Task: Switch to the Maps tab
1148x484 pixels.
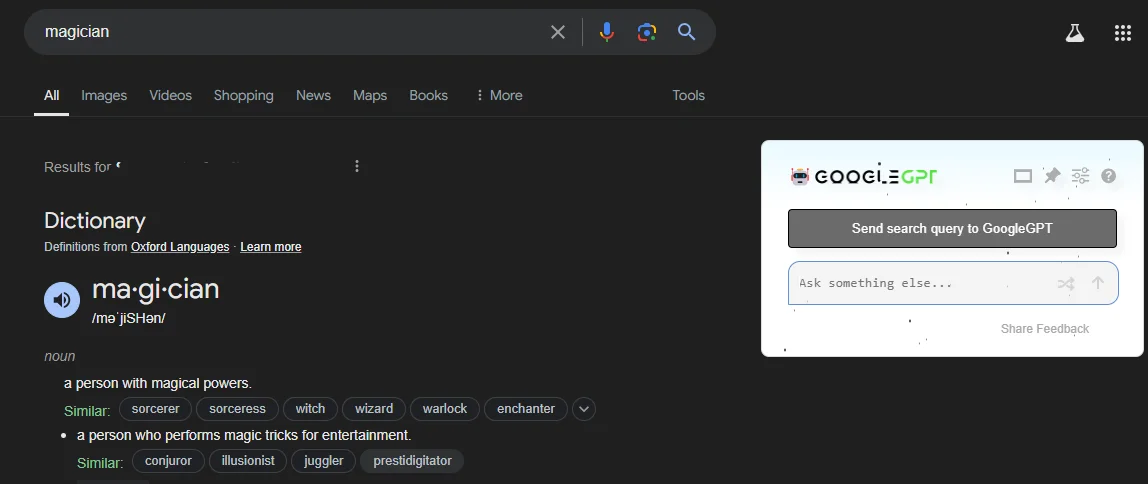Action: 370,95
